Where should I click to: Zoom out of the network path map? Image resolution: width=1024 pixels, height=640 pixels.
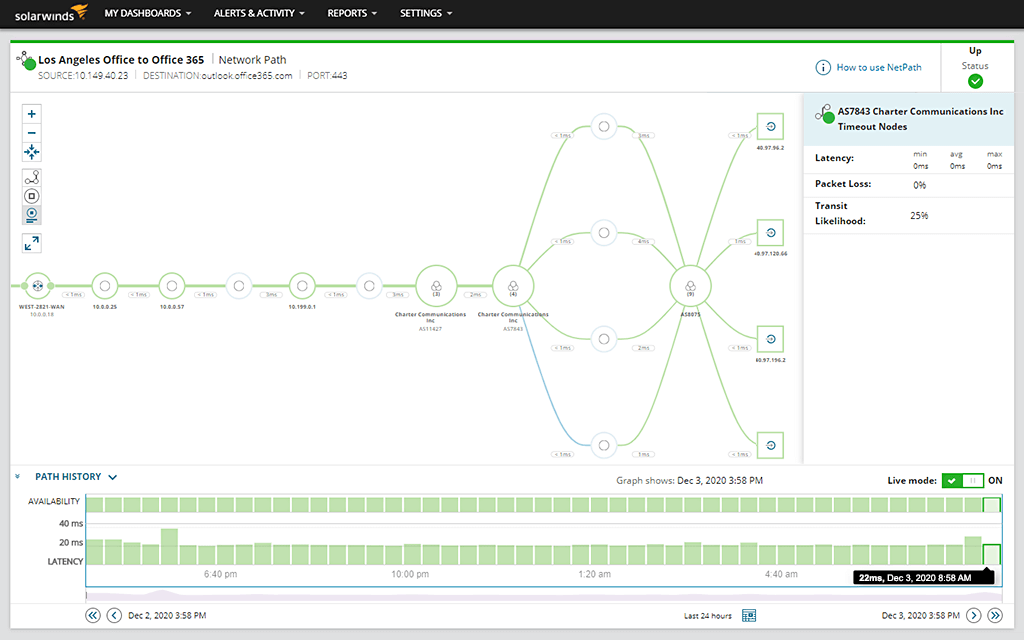[x=31, y=133]
